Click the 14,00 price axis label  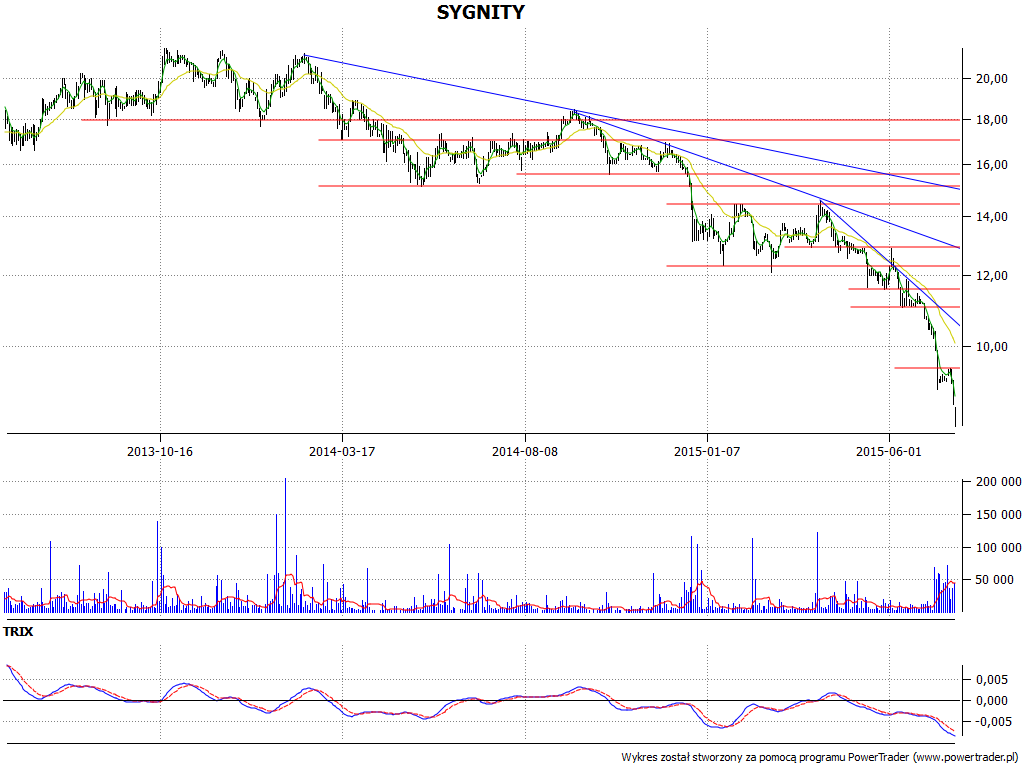pyautogui.click(x=991, y=217)
